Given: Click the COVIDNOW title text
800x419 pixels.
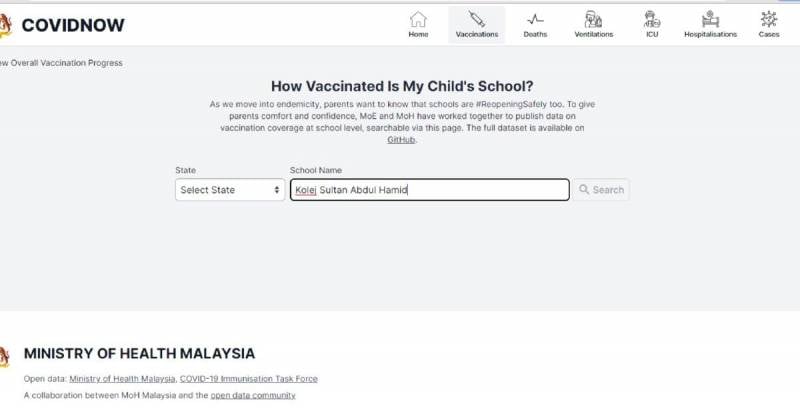Looking at the screenshot, I should point(73,25).
